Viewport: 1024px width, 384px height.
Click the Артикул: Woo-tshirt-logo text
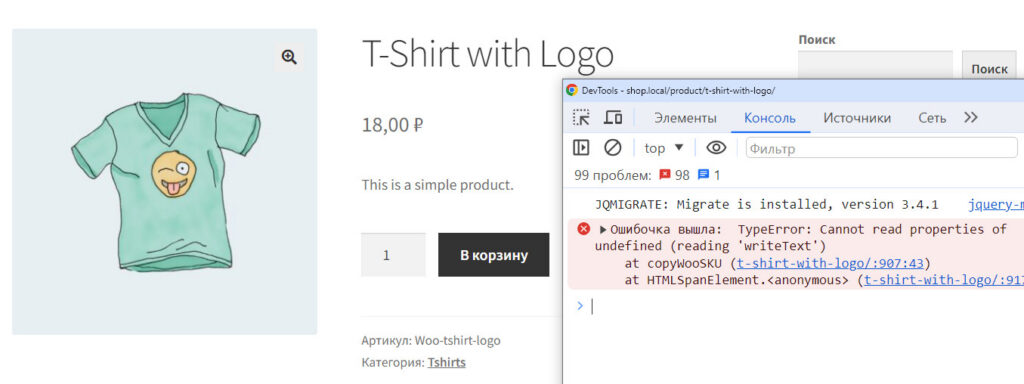(431, 341)
